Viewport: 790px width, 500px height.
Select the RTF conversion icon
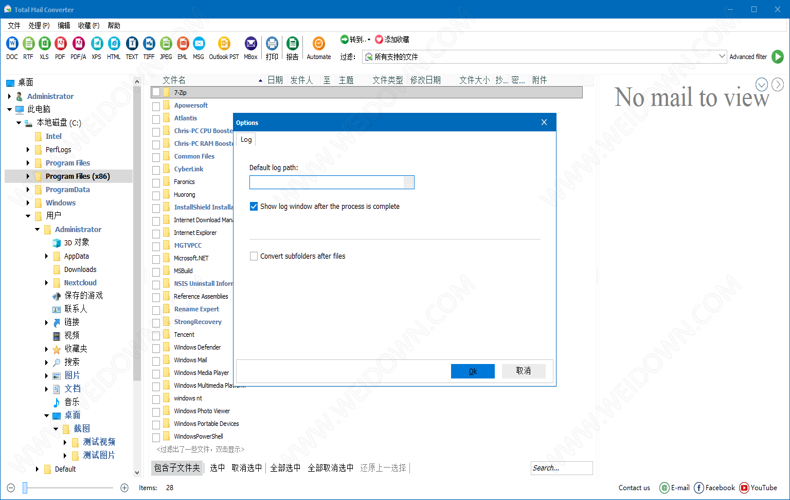28,43
